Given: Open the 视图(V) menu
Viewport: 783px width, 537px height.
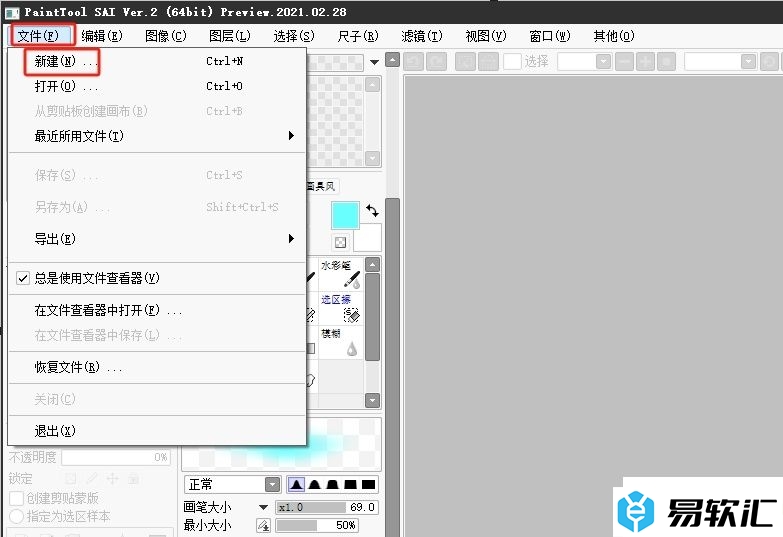Looking at the screenshot, I should [x=486, y=36].
